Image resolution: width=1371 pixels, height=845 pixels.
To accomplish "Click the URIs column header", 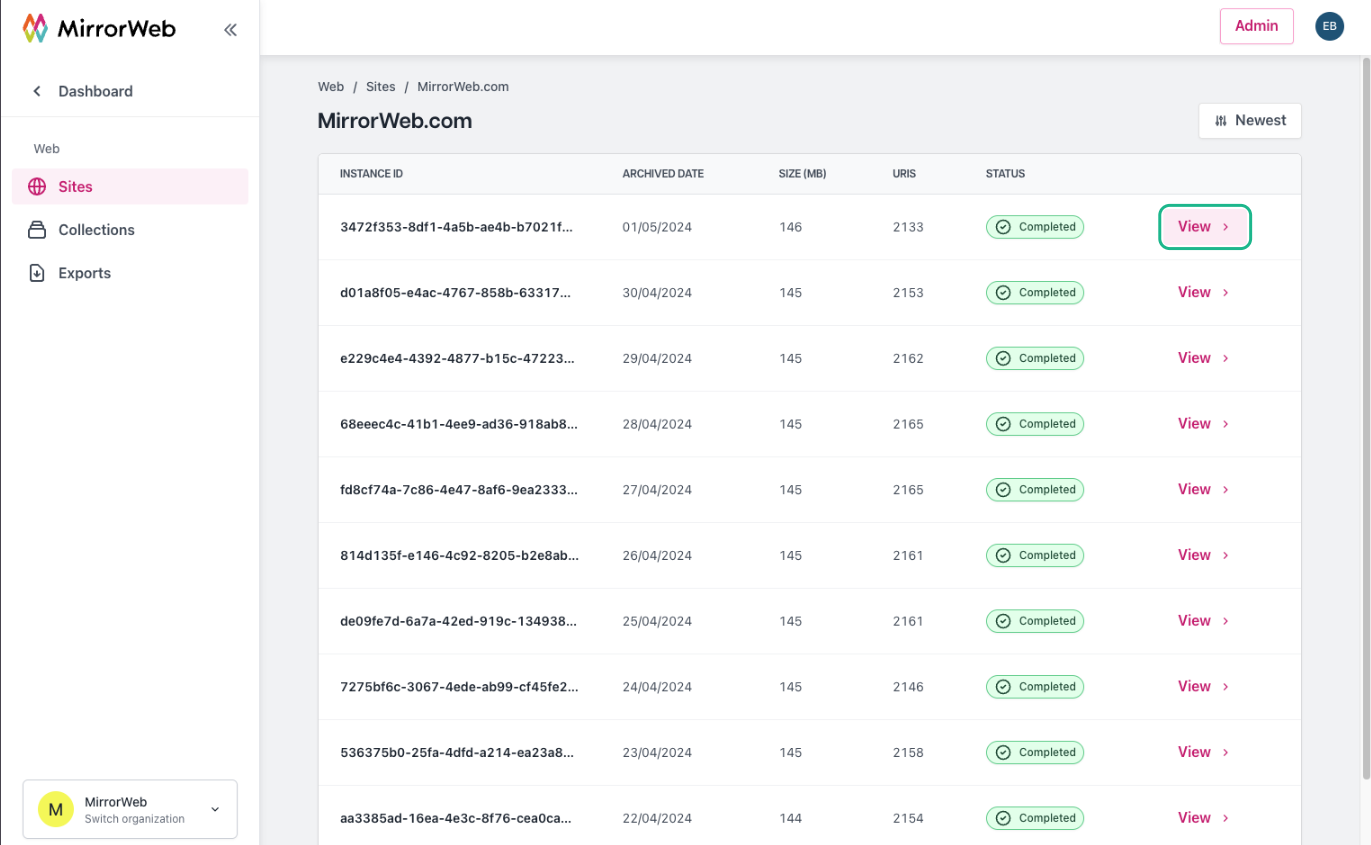I will point(904,174).
